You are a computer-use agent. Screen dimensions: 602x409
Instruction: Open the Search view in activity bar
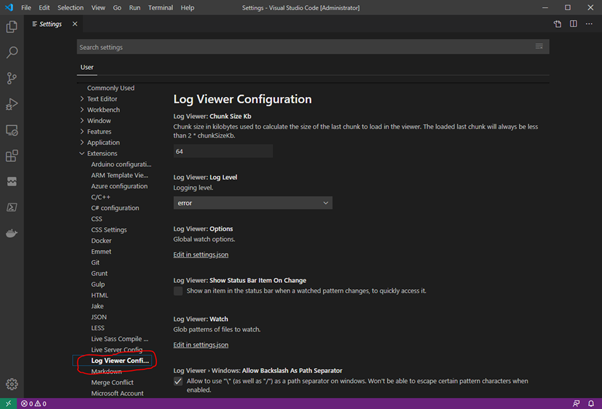pos(12,52)
